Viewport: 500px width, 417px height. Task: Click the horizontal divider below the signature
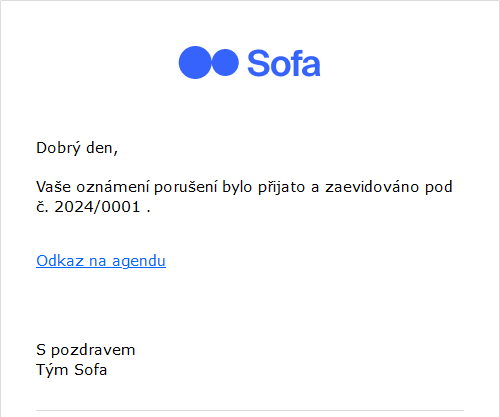click(x=250, y=410)
